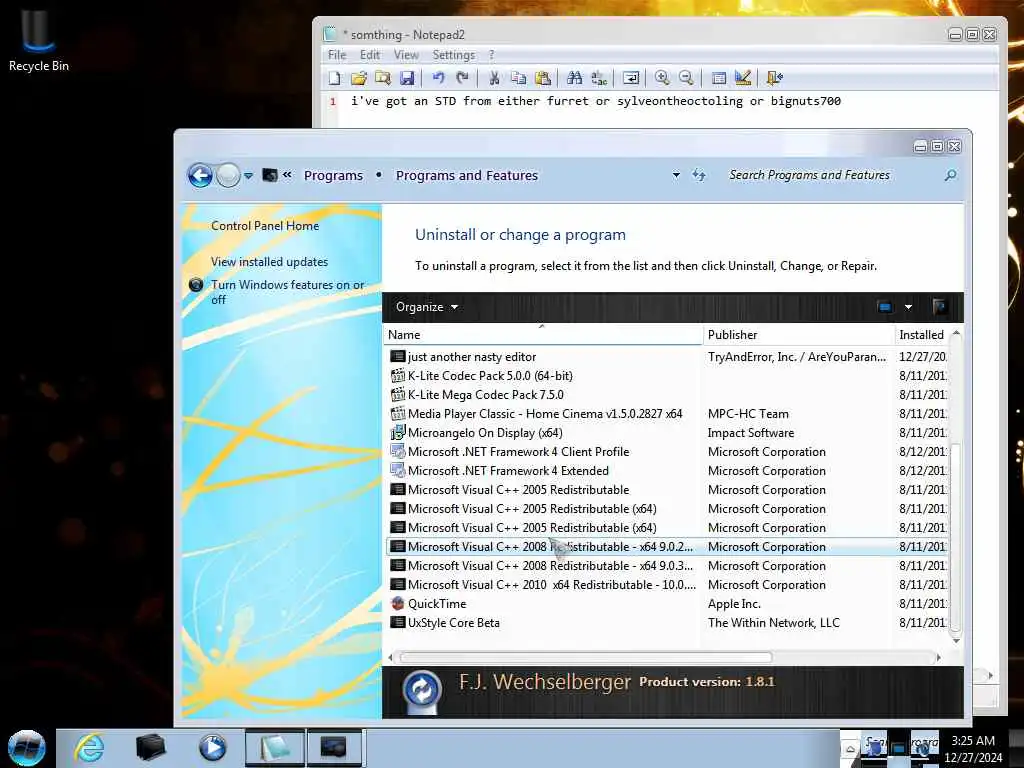Open Control Panel Home link
The image size is (1024, 768).
click(265, 226)
